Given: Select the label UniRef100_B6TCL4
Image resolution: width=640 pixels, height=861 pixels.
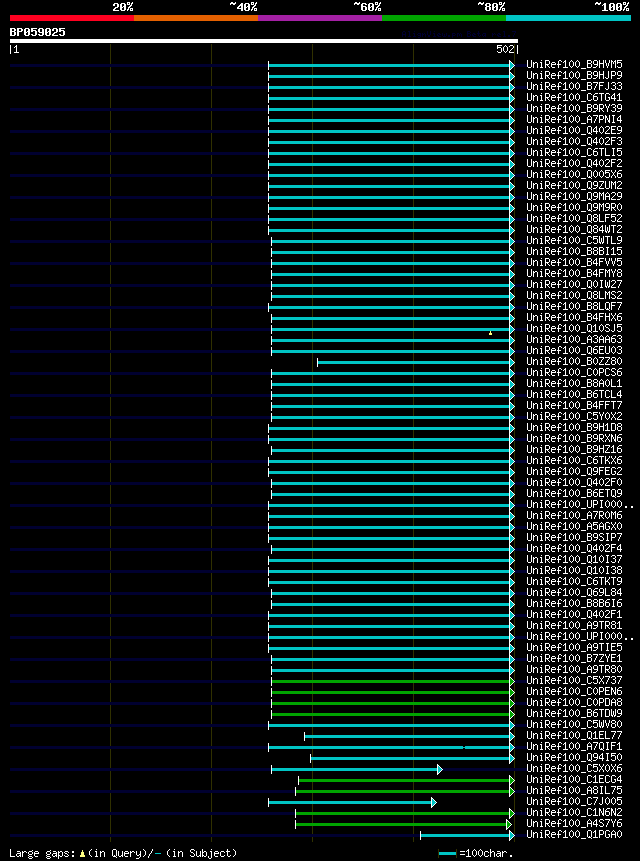Looking at the screenshot, I should pyautogui.click(x=574, y=395).
